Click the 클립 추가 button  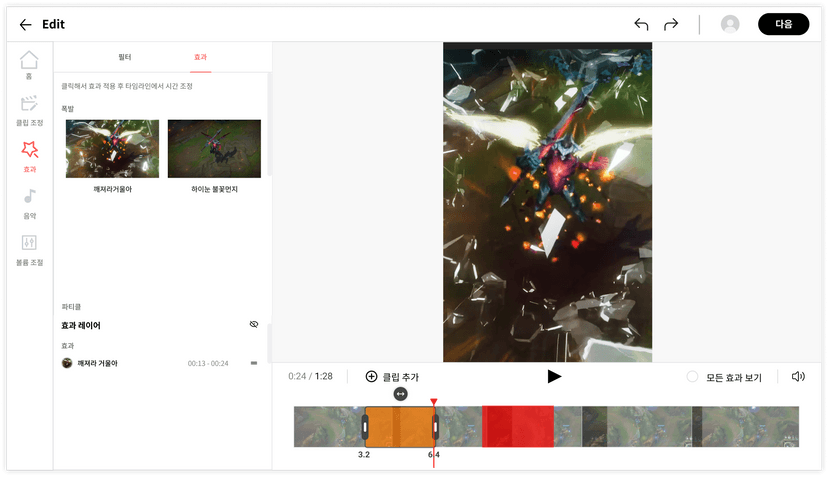392,377
